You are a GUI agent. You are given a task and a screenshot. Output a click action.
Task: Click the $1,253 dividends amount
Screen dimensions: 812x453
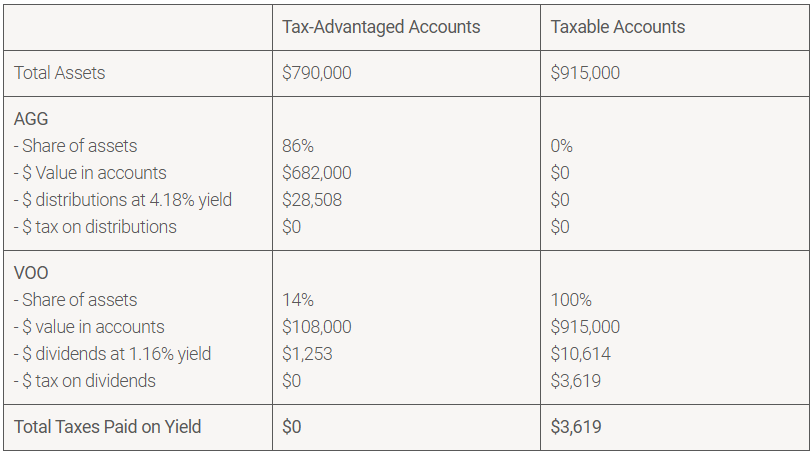tap(308, 354)
